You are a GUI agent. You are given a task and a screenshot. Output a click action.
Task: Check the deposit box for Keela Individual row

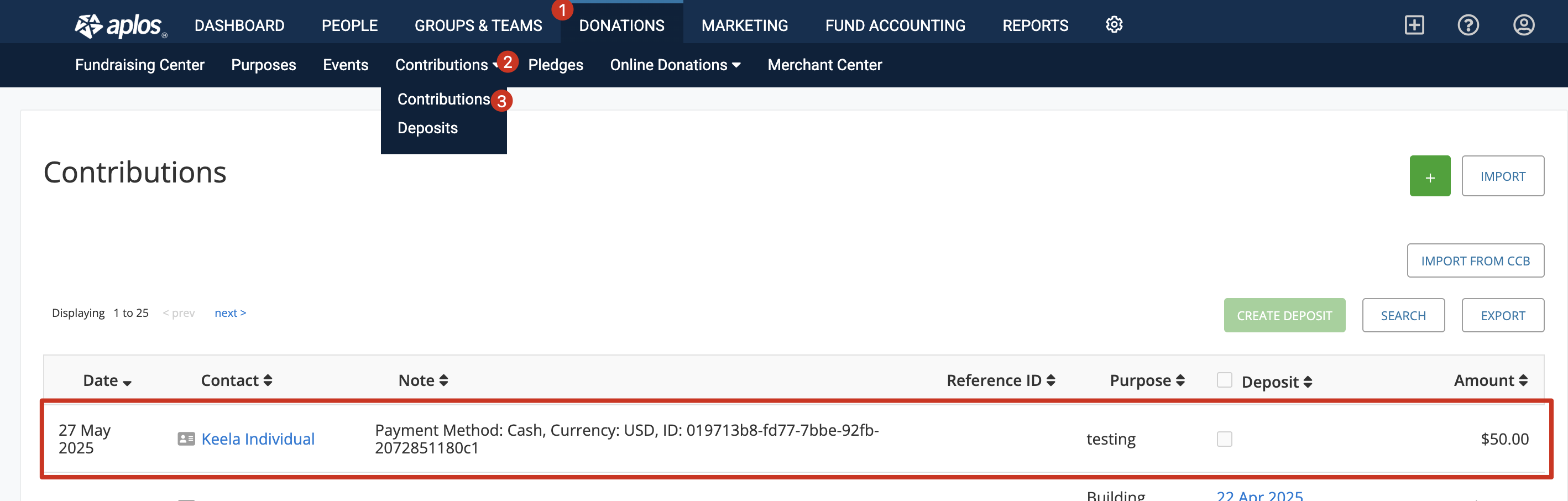pos(1224,439)
